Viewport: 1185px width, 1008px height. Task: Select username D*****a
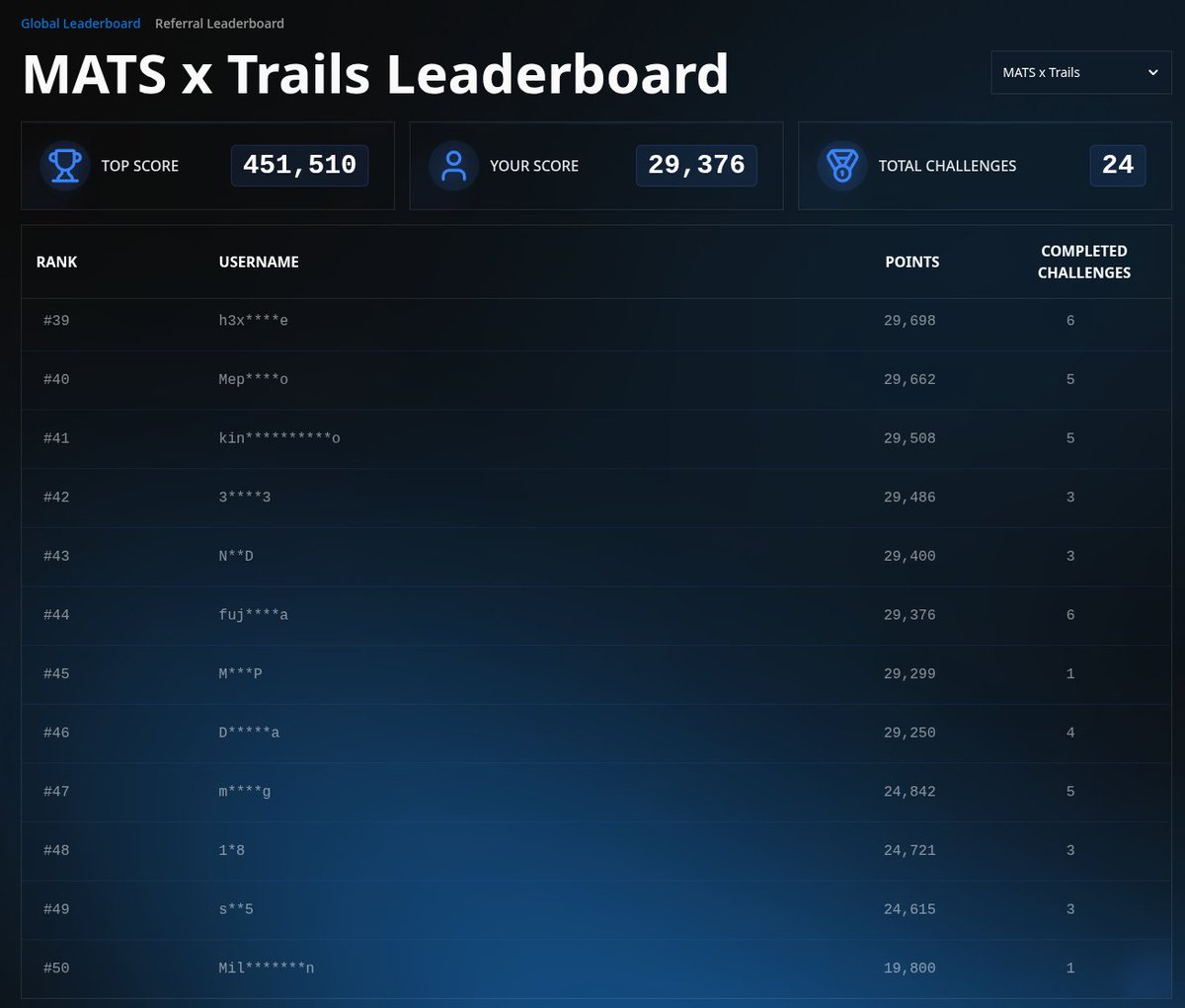coord(249,733)
